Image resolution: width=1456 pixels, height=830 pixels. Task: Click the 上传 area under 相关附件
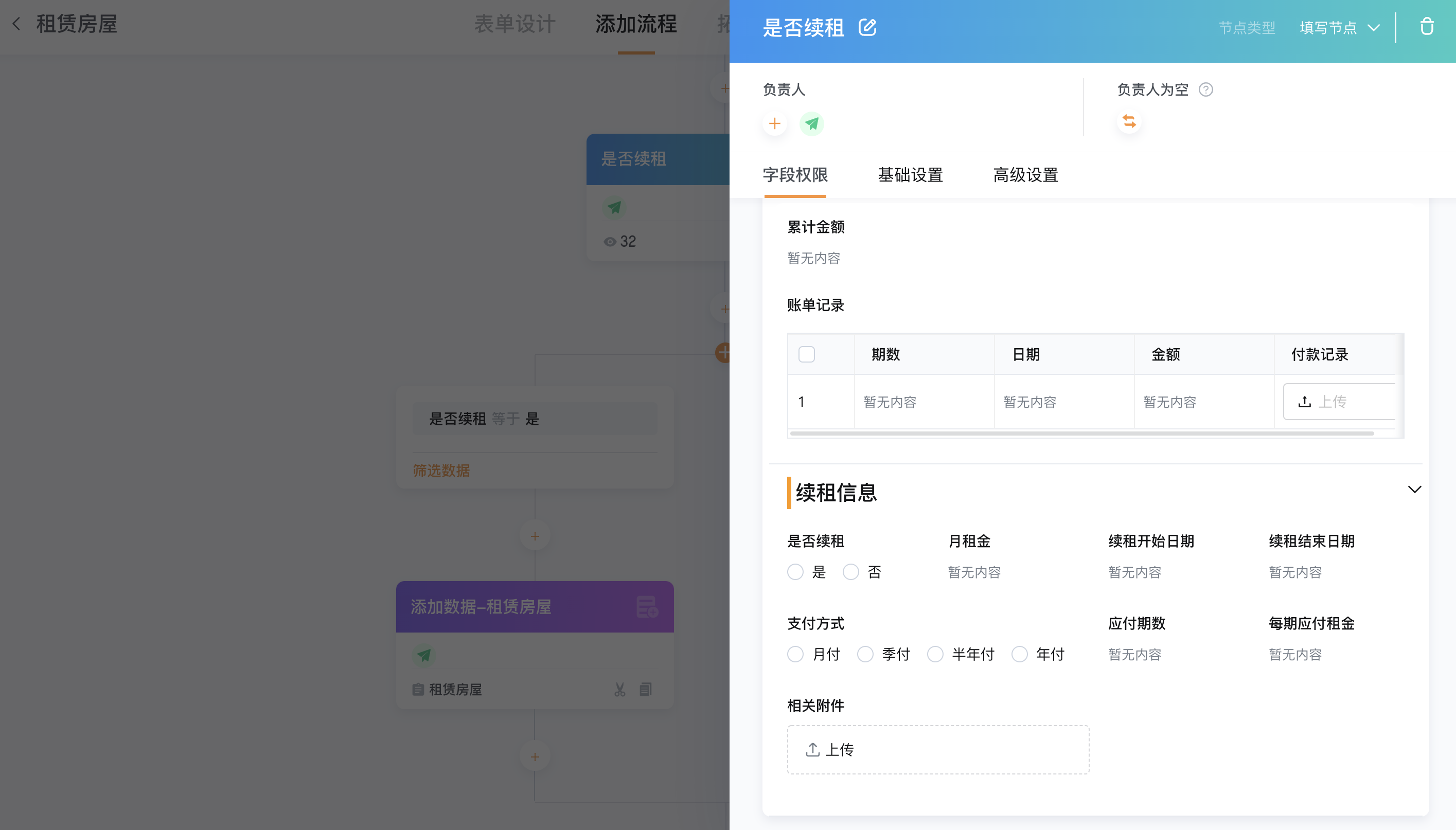(938, 750)
